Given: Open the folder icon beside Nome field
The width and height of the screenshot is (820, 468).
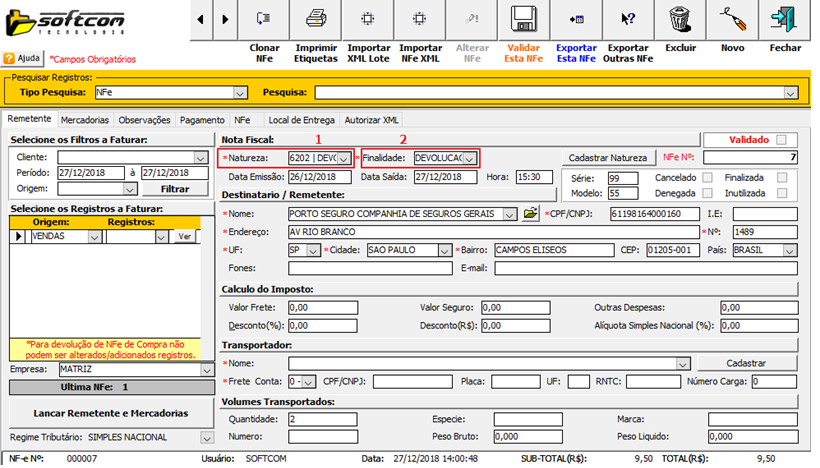Looking at the screenshot, I should coord(531,213).
